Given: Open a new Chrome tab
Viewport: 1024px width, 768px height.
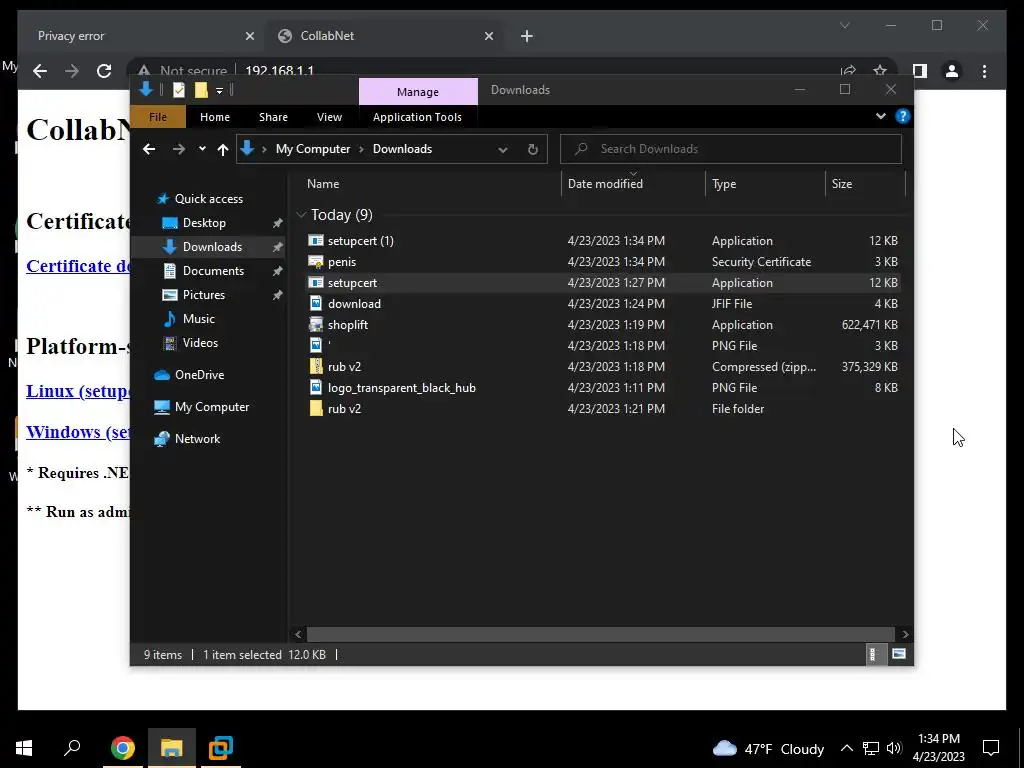Looking at the screenshot, I should tap(527, 37).
